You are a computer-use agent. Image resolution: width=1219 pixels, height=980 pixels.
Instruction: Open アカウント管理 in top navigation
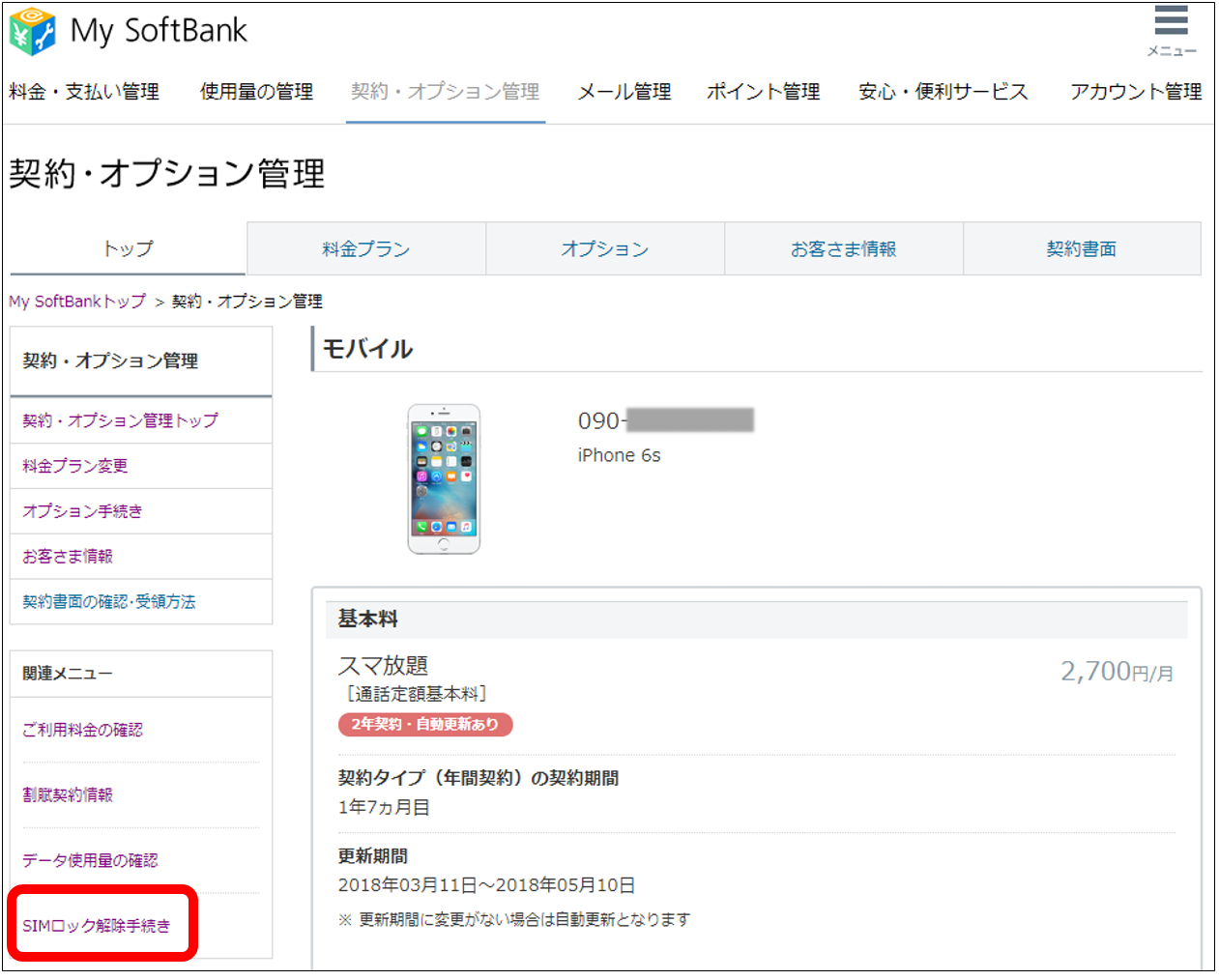click(x=1136, y=92)
